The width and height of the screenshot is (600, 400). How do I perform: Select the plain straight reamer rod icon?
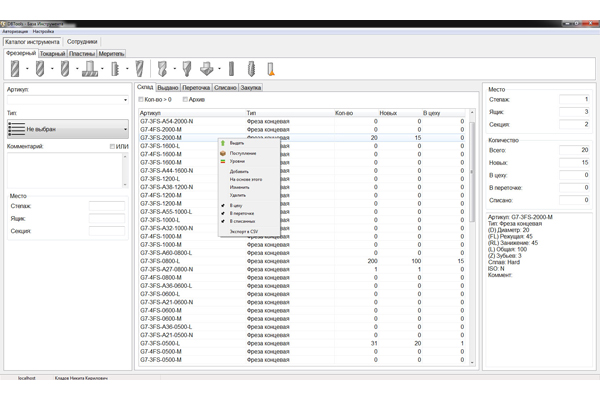tap(231, 69)
